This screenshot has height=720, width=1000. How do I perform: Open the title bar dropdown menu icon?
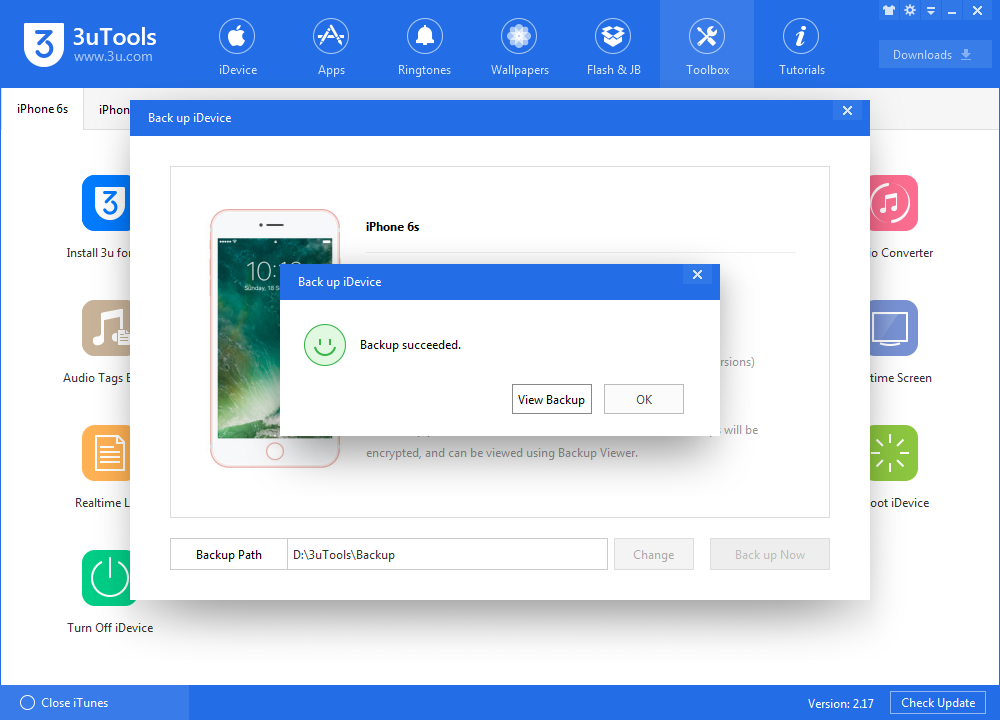(931, 10)
